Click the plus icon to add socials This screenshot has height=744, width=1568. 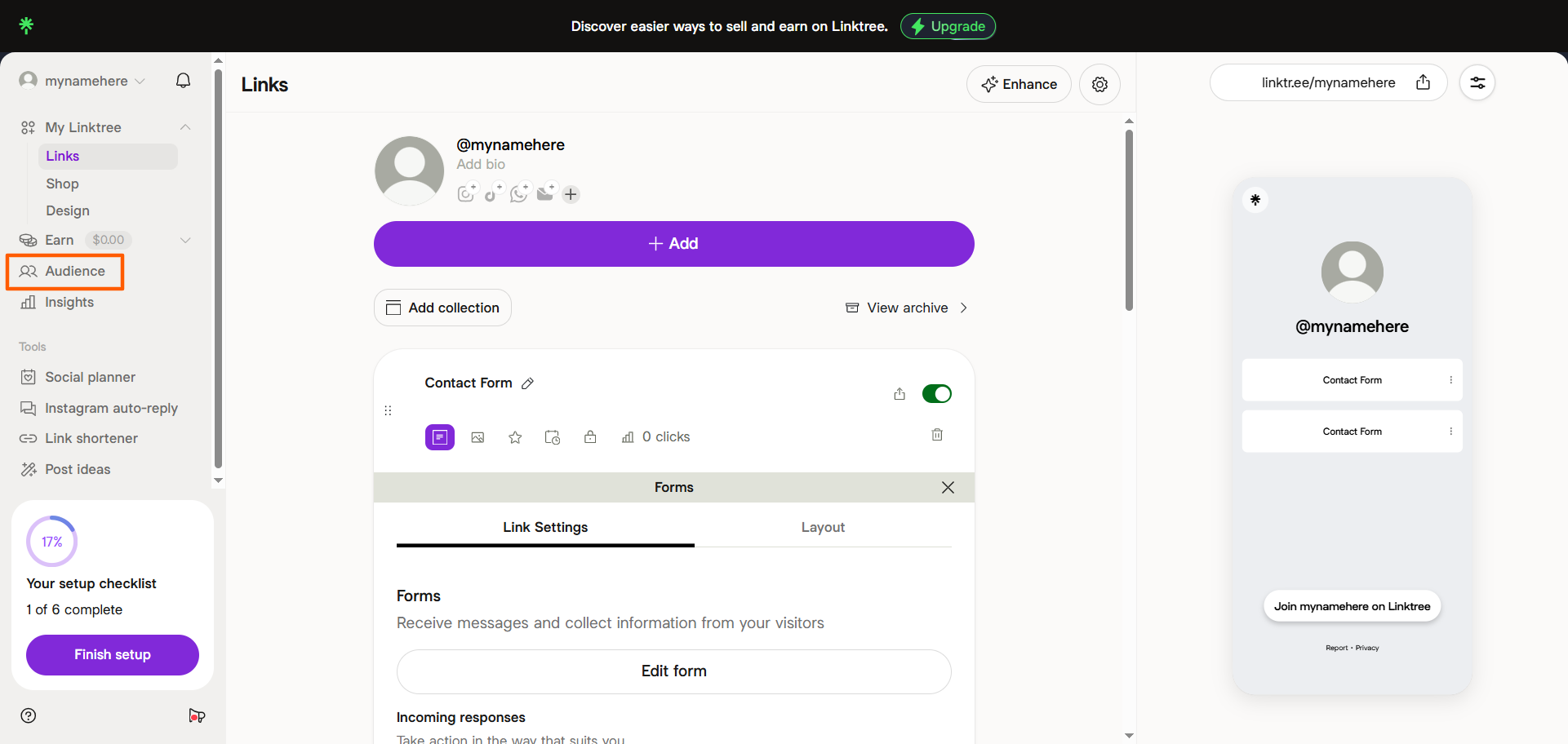click(x=571, y=194)
